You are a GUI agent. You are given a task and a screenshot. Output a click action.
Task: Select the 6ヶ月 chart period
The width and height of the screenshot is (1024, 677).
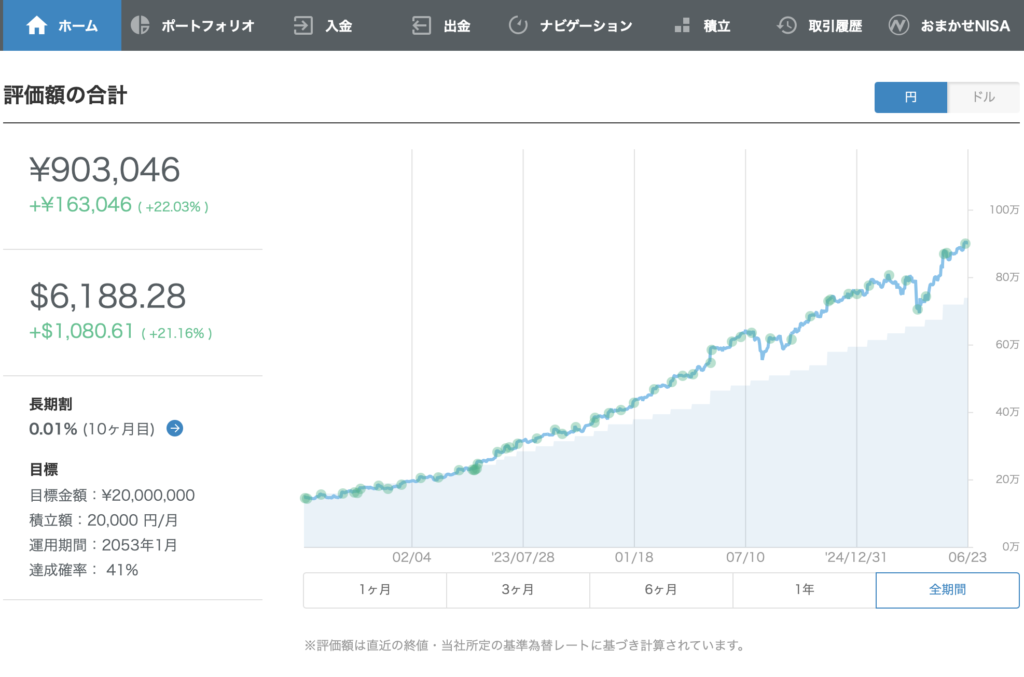(x=661, y=590)
